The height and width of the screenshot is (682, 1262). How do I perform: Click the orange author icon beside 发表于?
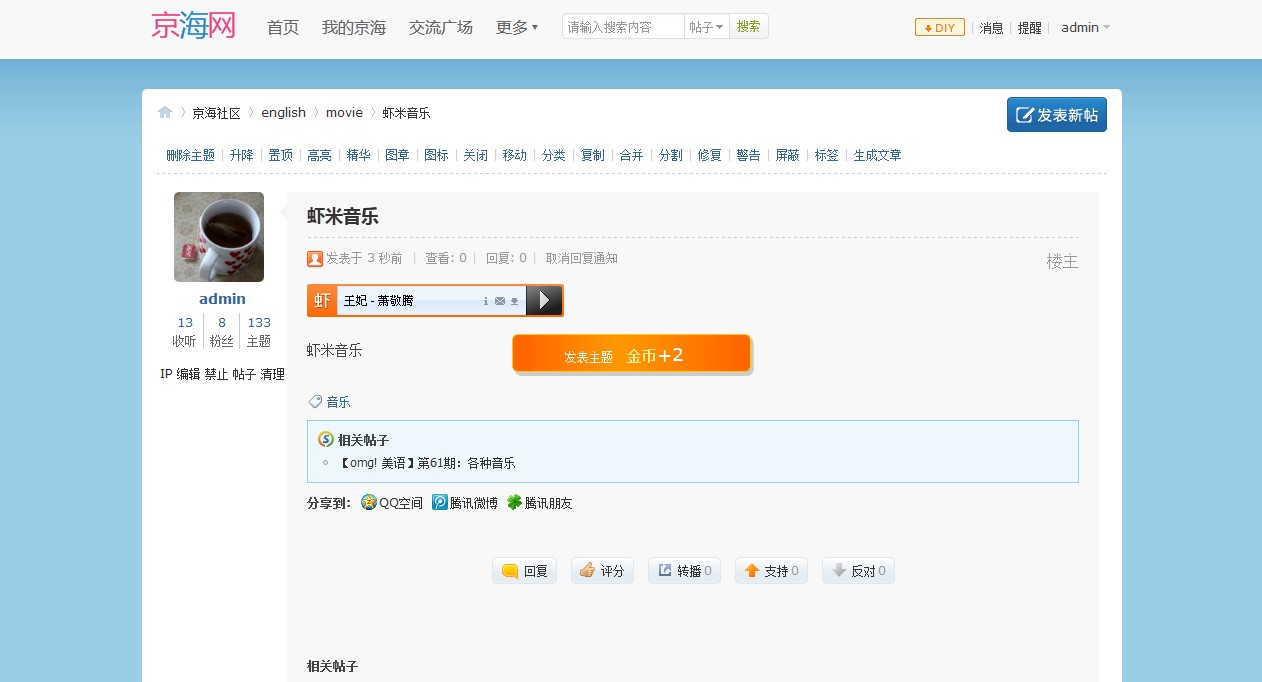pos(315,259)
